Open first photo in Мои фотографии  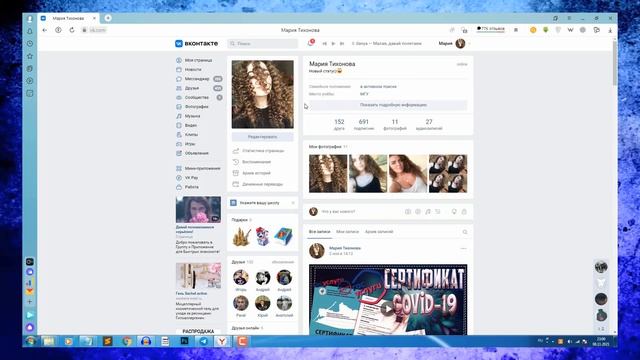point(328,173)
